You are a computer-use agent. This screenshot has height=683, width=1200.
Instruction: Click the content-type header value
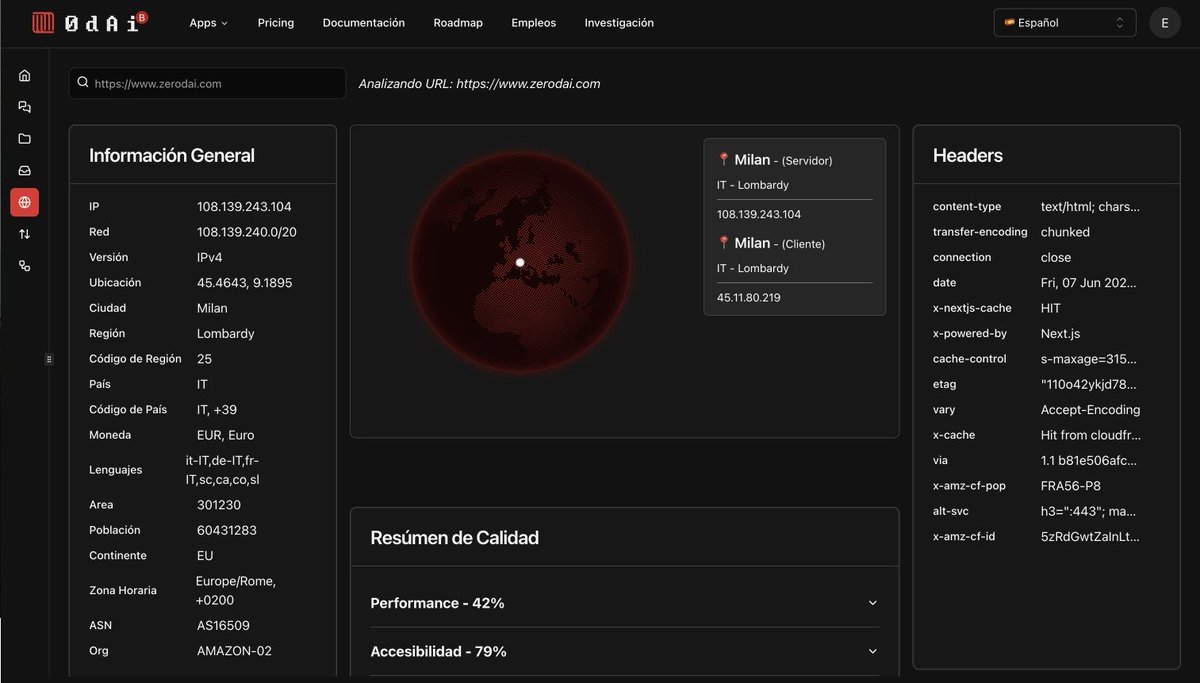click(x=1090, y=207)
